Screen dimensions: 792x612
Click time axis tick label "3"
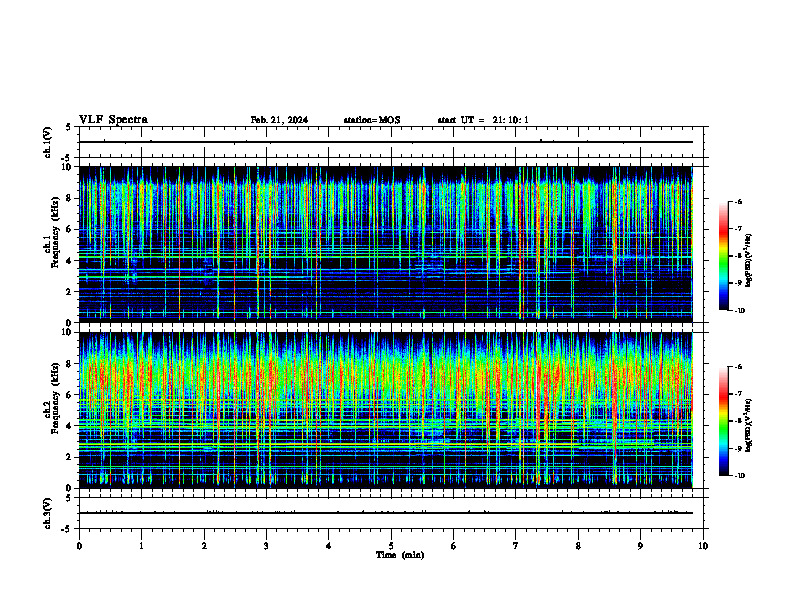[266, 546]
